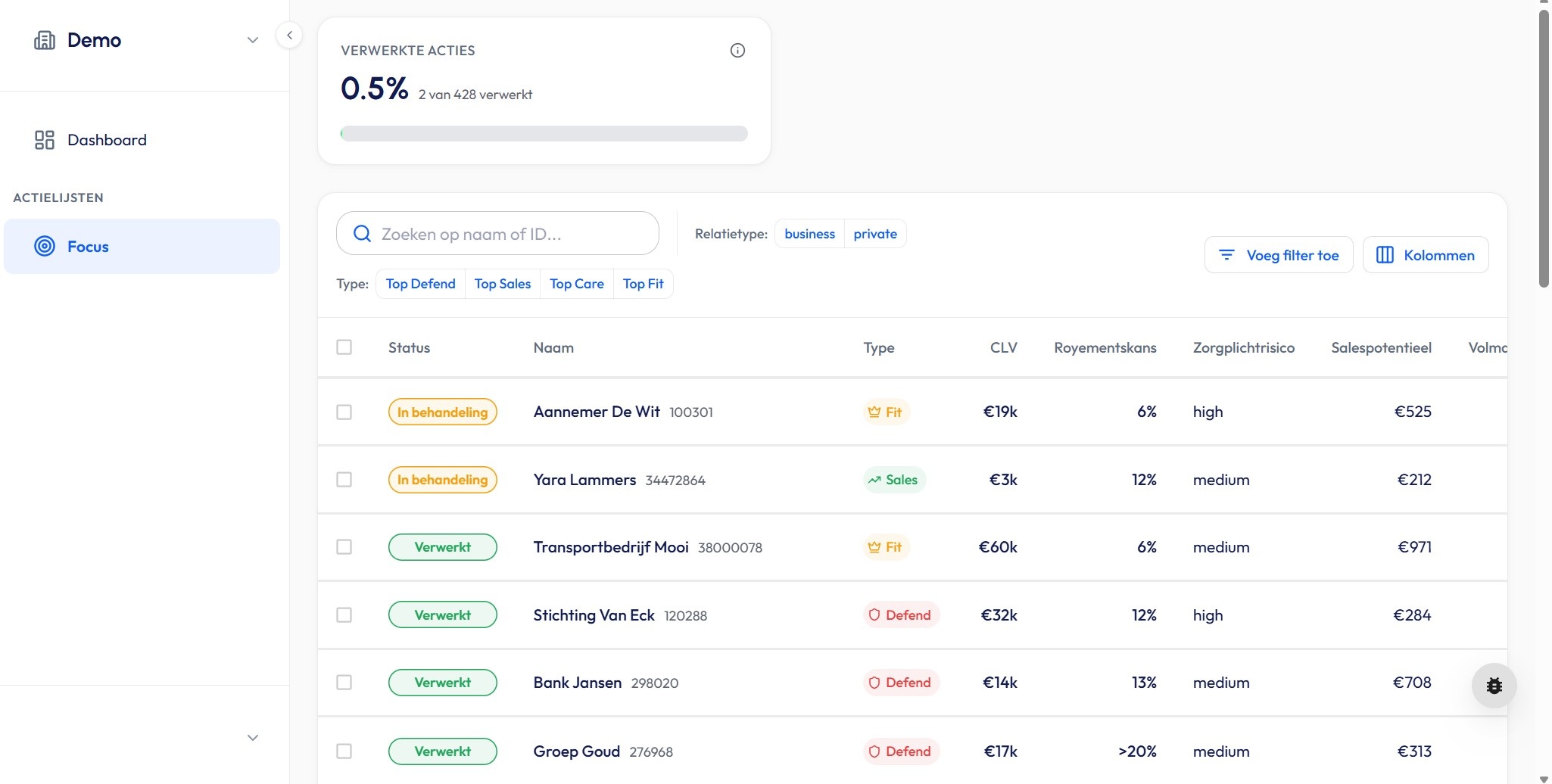Click the magnifier search icon
Image resolution: width=1552 pixels, height=784 pixels.
click(x=362, y=234)
